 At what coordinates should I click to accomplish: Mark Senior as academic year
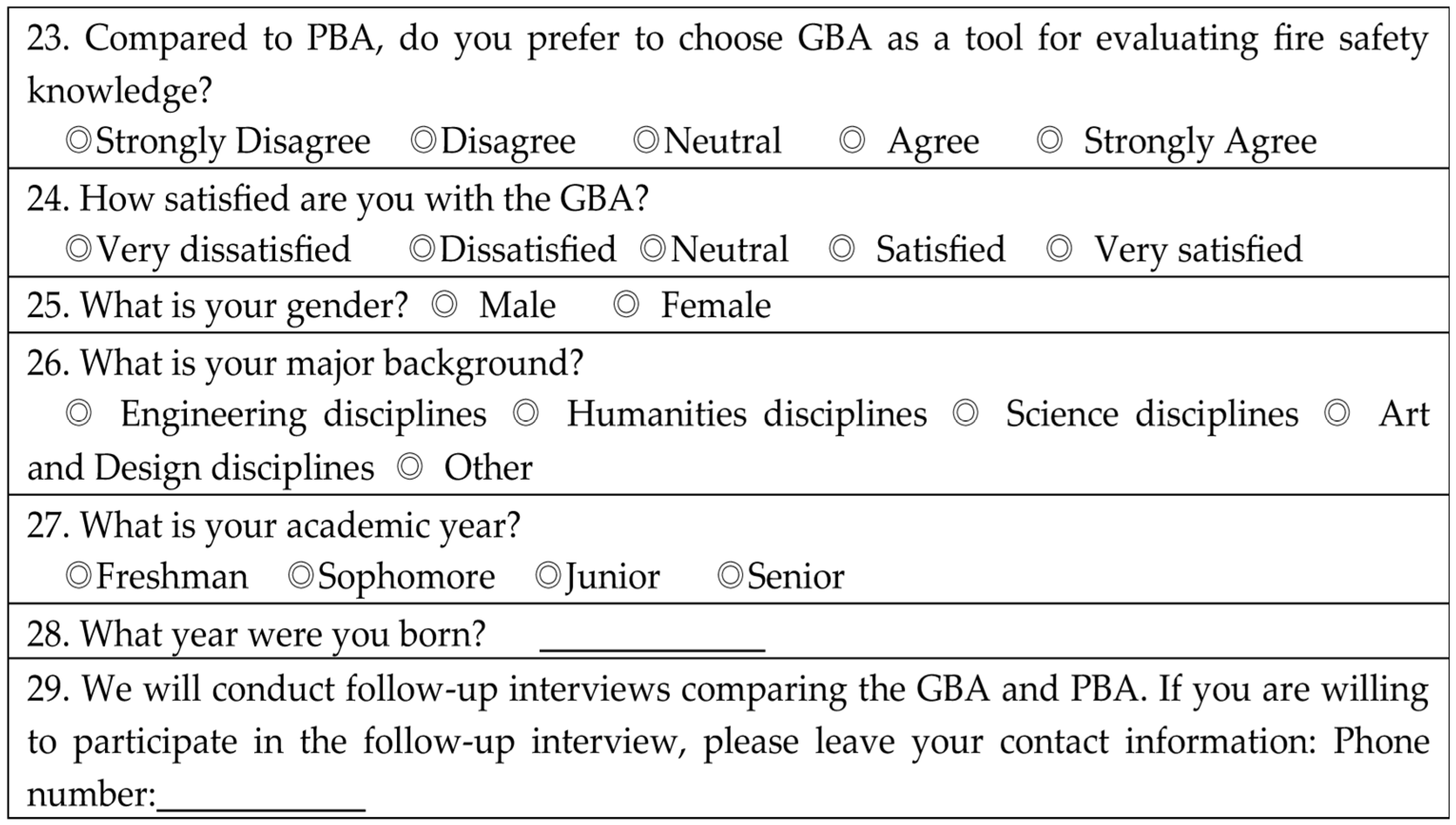(x=730, y=576)
